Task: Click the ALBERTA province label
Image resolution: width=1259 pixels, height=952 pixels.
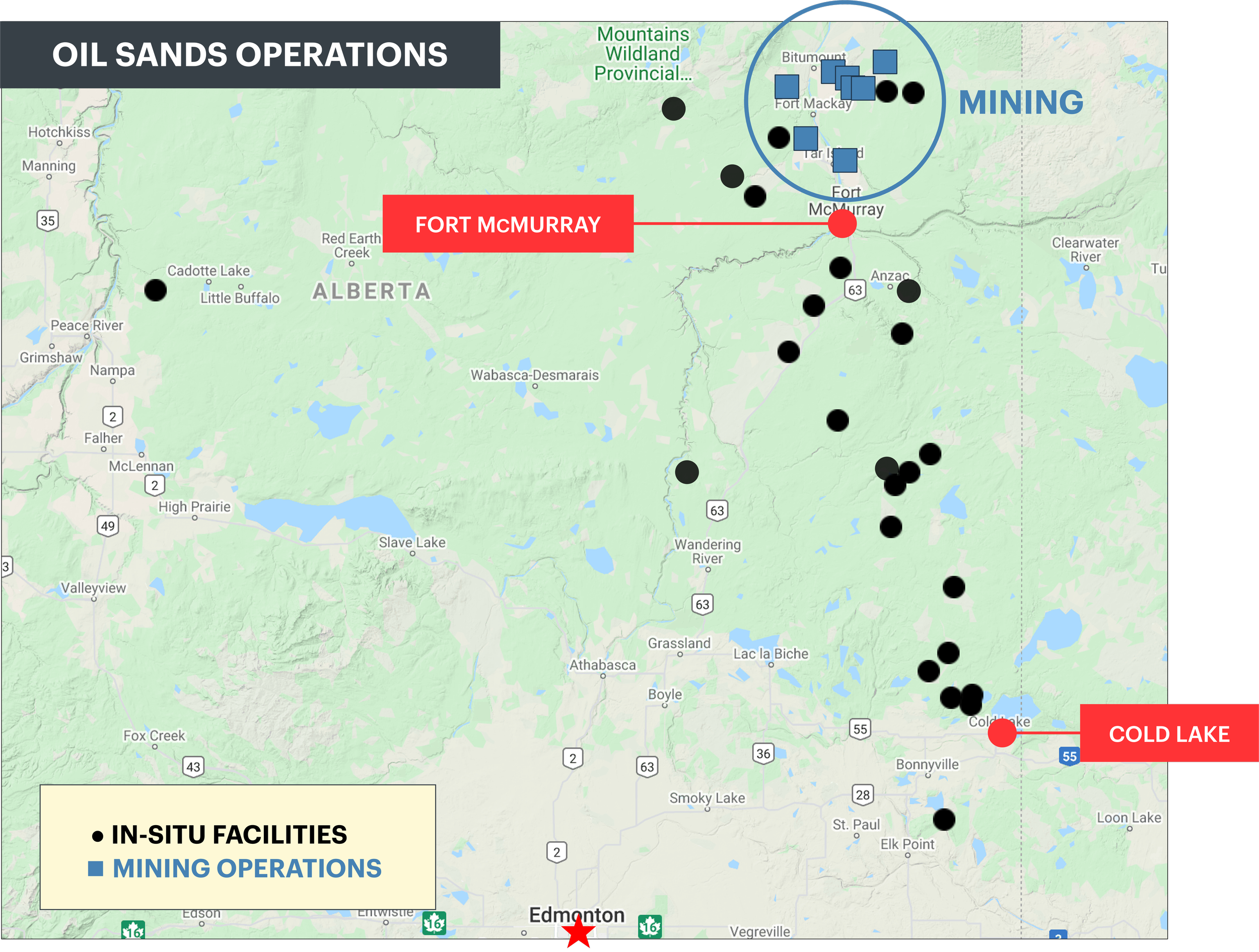Action: [x=372, y=291]
